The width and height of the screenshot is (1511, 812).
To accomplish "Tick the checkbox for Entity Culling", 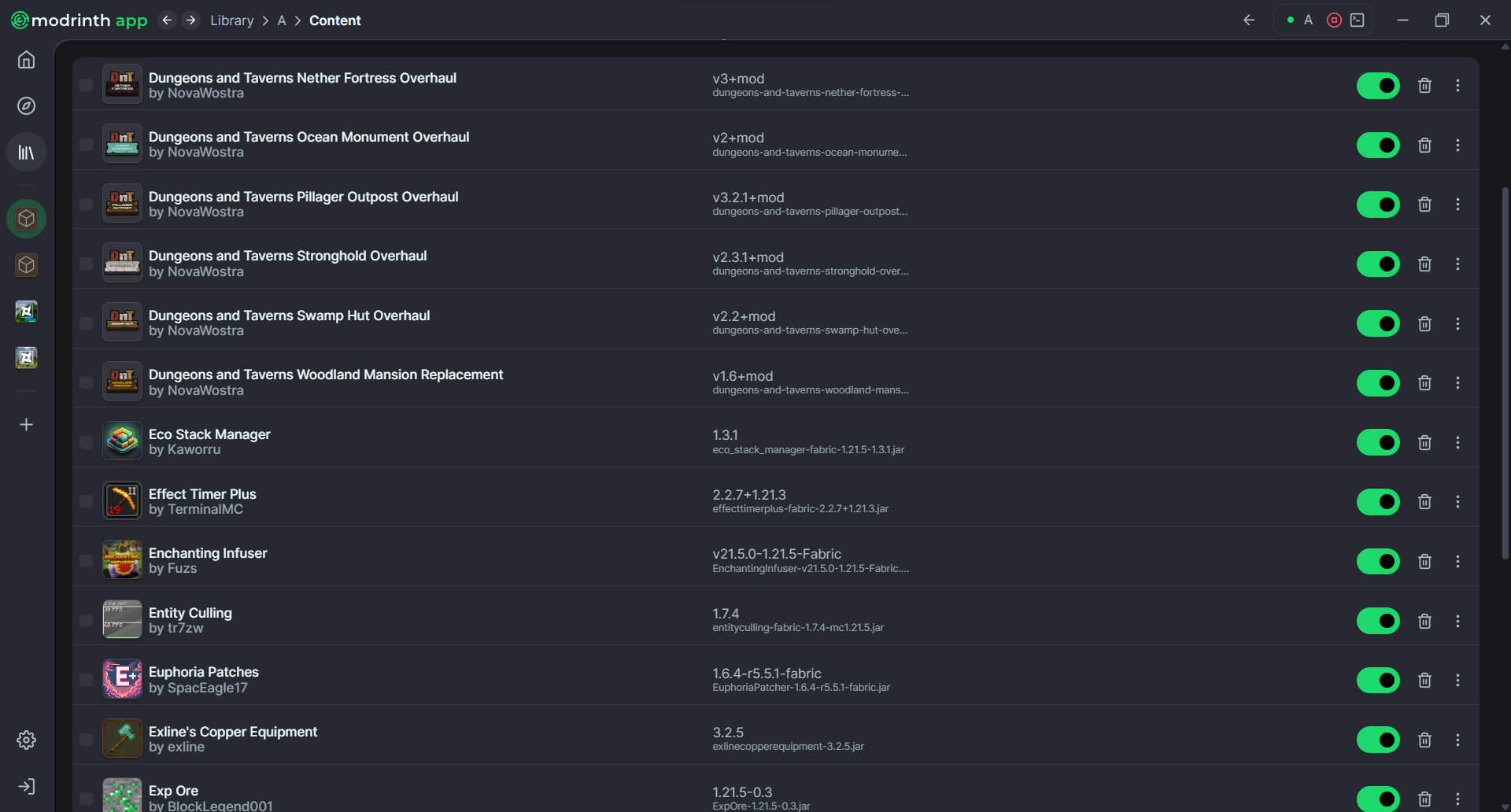I will tap(86, 621).
